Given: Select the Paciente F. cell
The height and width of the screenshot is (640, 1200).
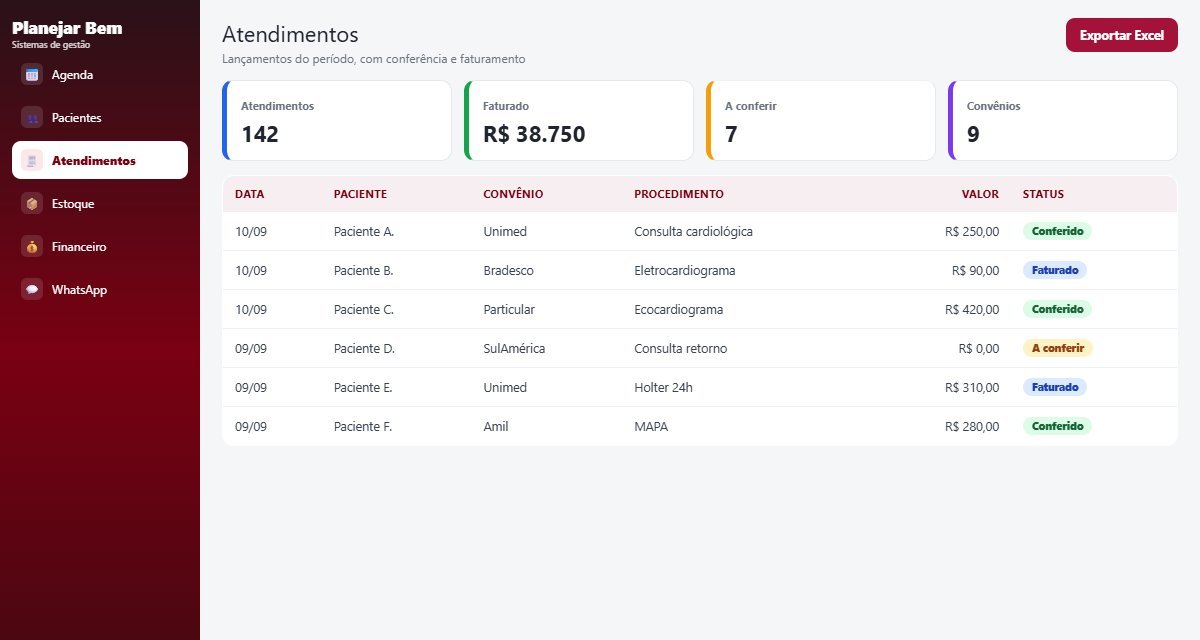Looking at the screenshot, I should coord(363,426).
